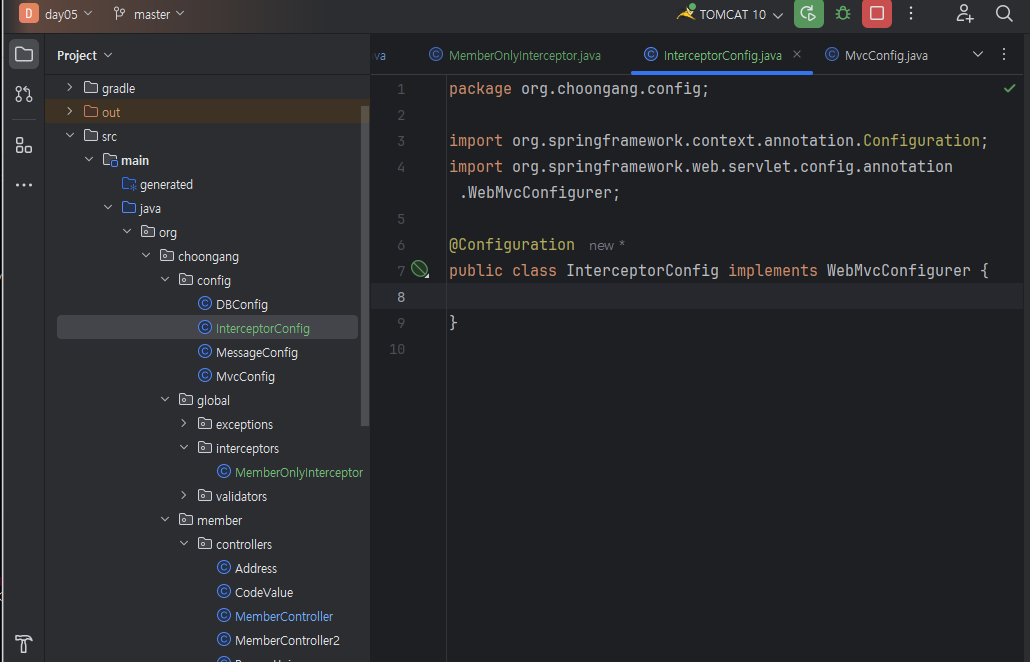Viewport: 1030px width, 662px height.
Task: Show more tool windows ellipsis in sidebar
Action: [24, 185]
